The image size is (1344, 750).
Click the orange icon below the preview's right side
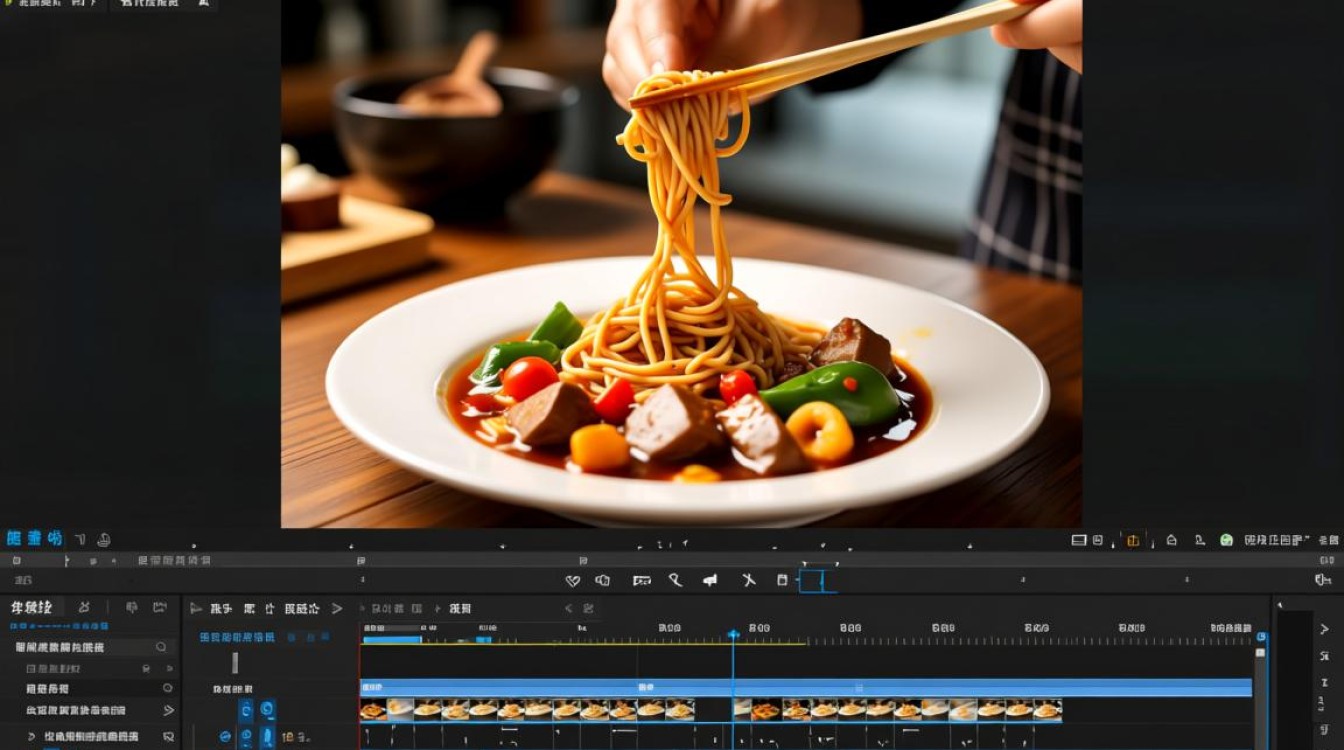(x=1133, y=540)
